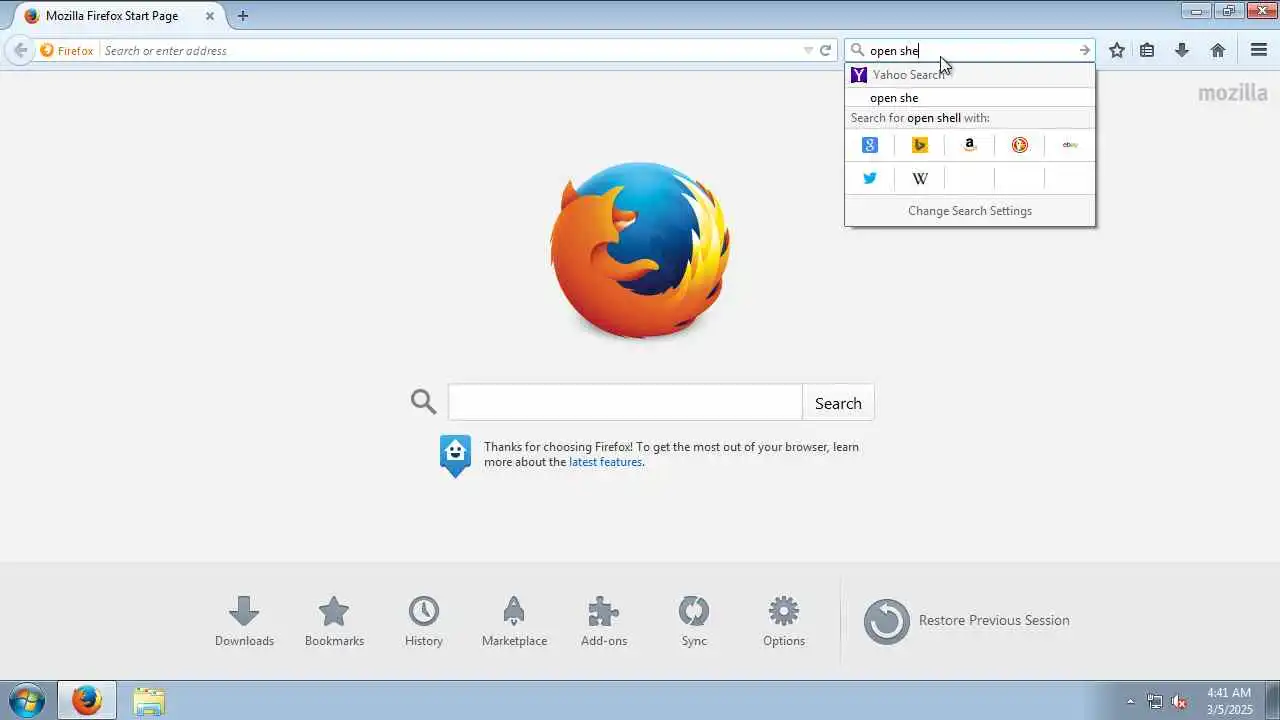Viewport: 1280px width, 720px height.
Task: Click the volume muted tray icon
Action: click(x=1180, y=701)
